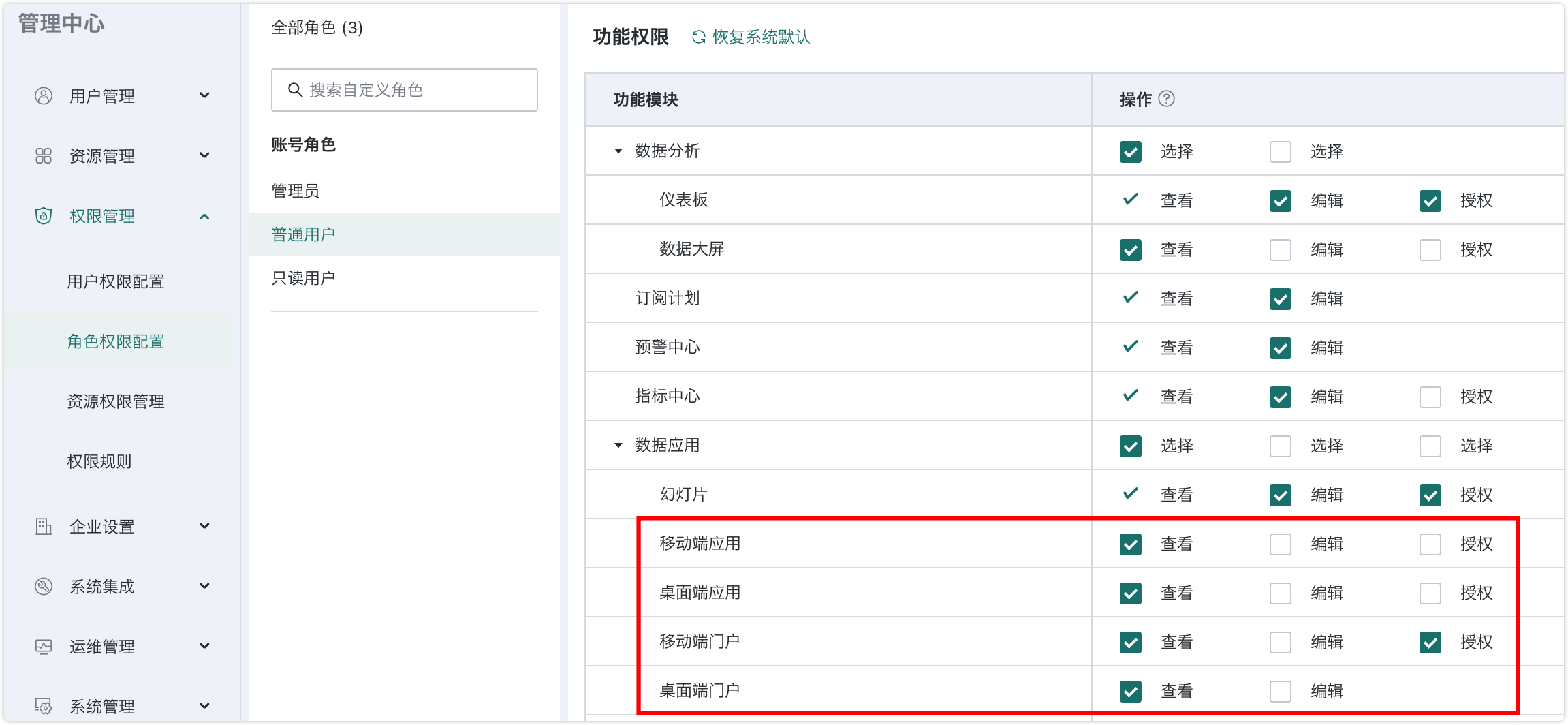Image resolution: width=1568 pixels, height=725 pixels.
Task: Select the 管理员 role
Action: 296,191
